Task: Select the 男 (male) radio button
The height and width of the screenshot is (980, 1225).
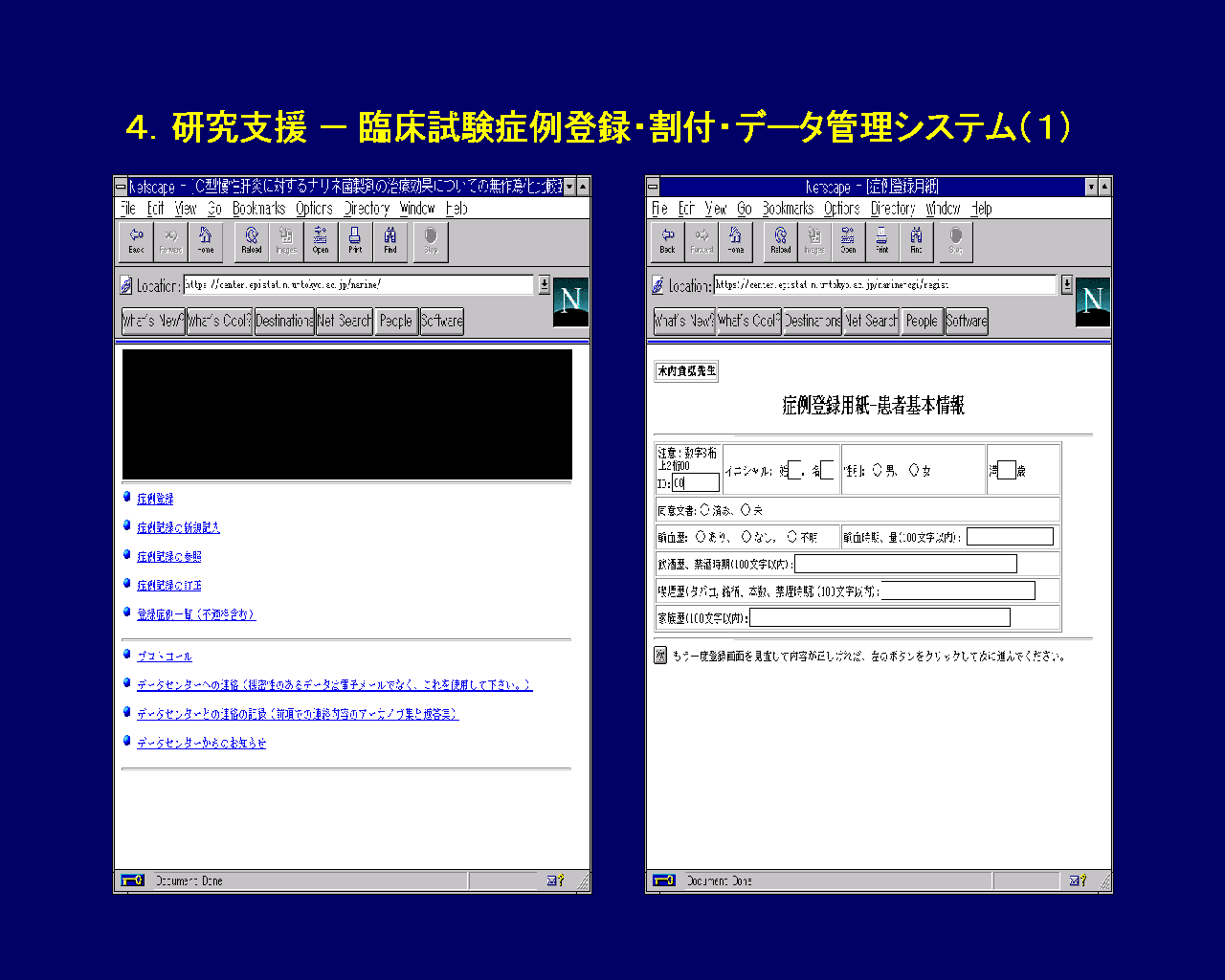Action: (x=878, y=470)
